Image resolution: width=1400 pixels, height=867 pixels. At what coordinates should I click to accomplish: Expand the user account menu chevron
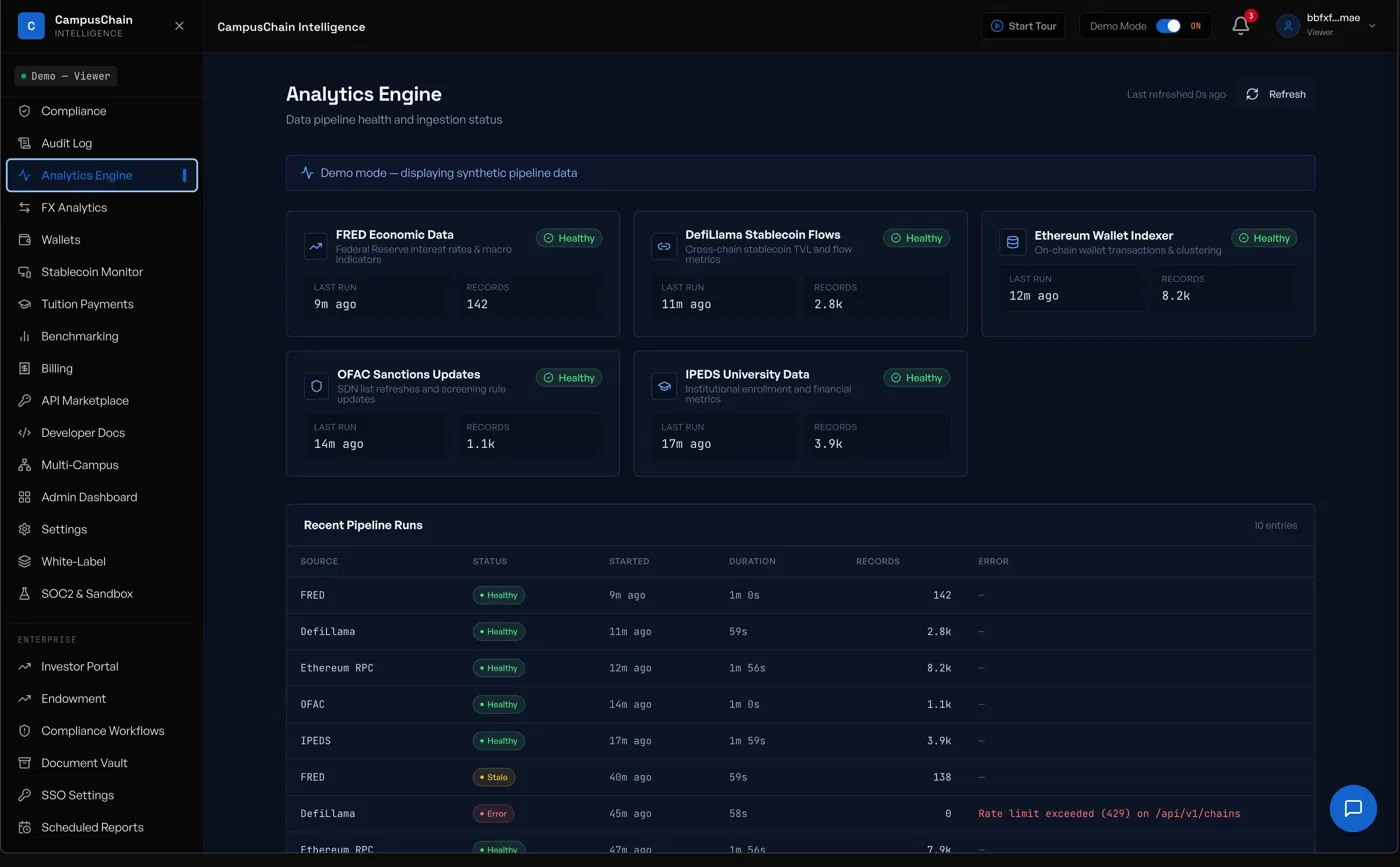click(1371, 26)
